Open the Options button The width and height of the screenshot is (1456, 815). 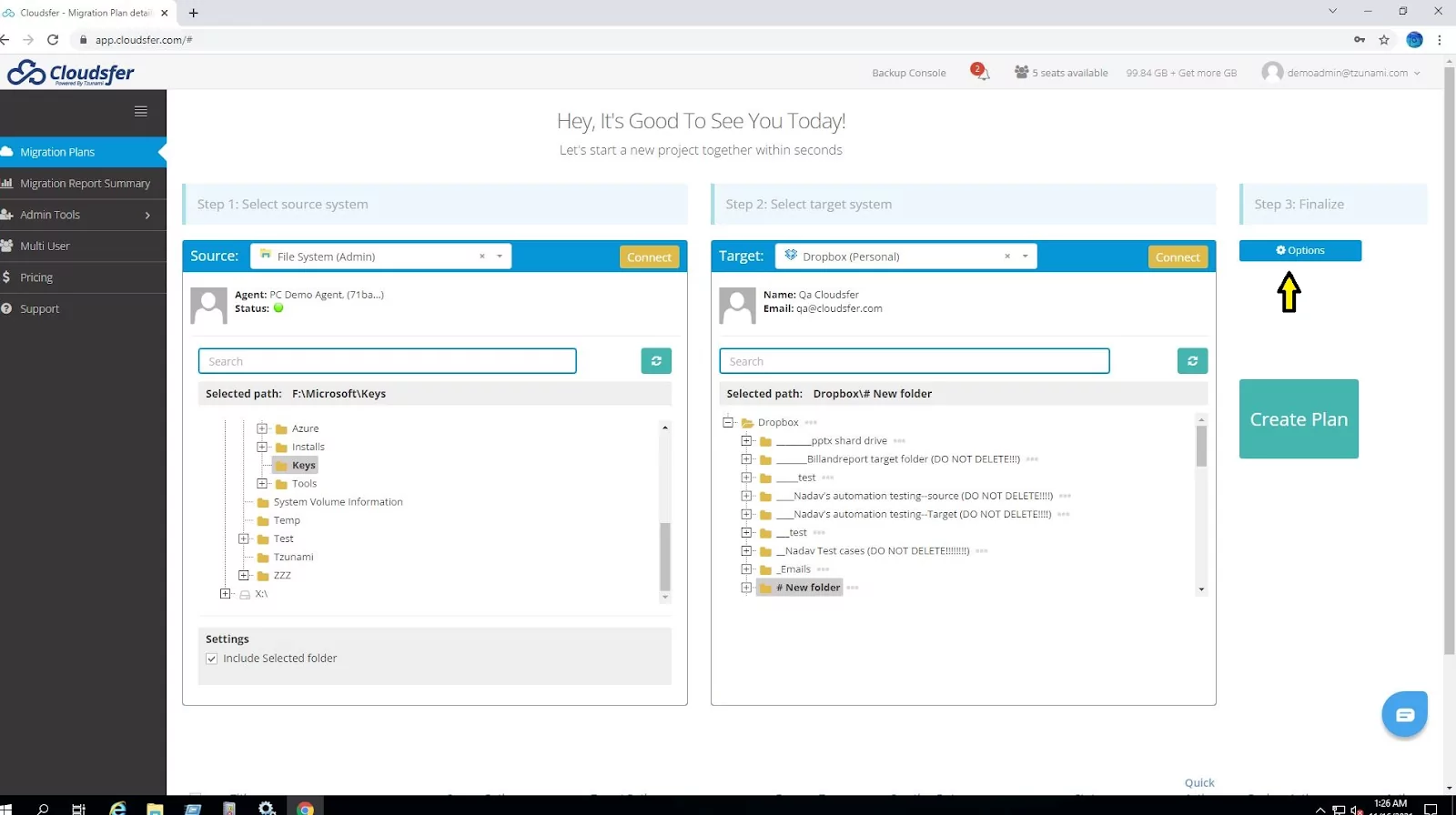pyautogui.click(x=1299, y=250)
